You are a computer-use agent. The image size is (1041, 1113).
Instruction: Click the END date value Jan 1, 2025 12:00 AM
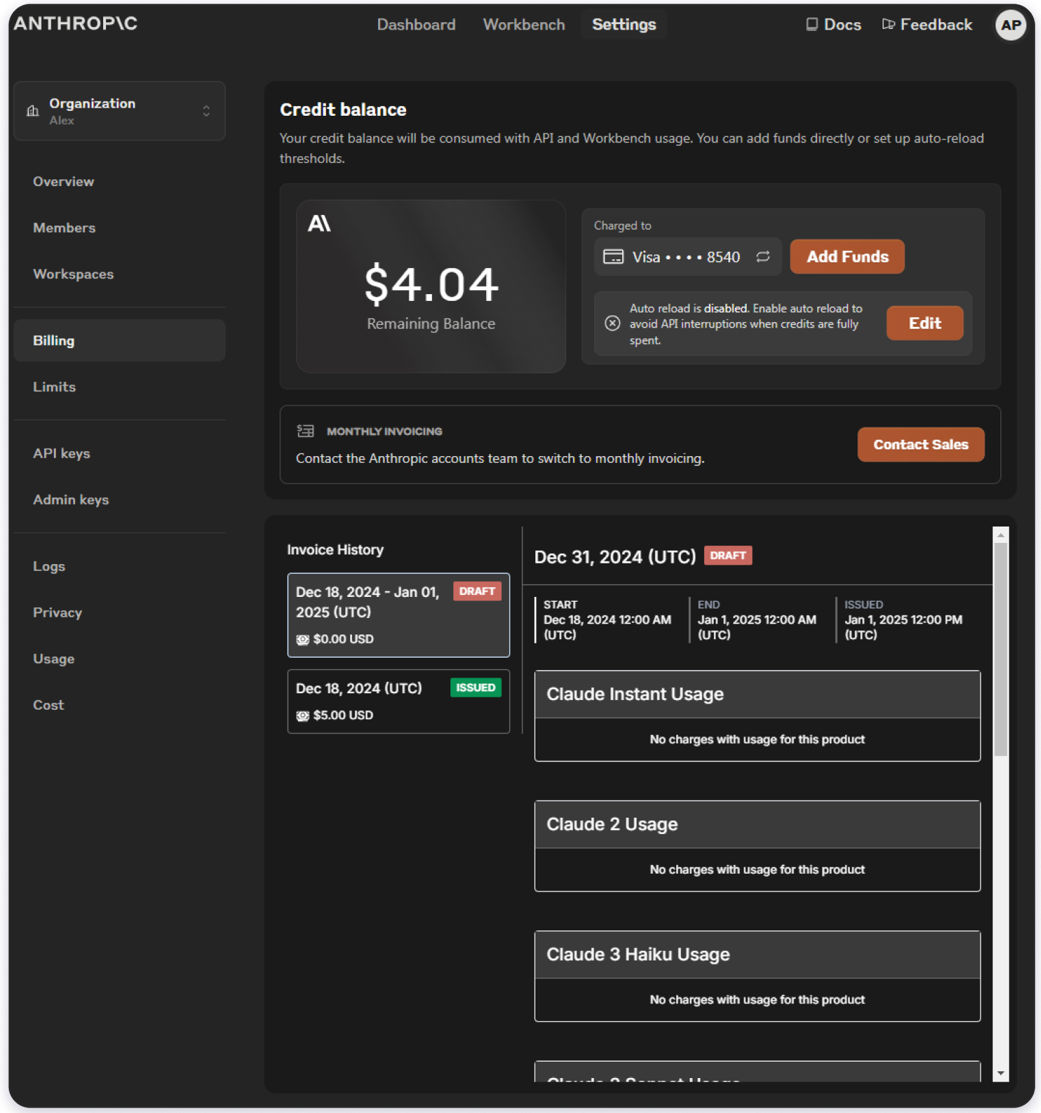pos(756,627)
